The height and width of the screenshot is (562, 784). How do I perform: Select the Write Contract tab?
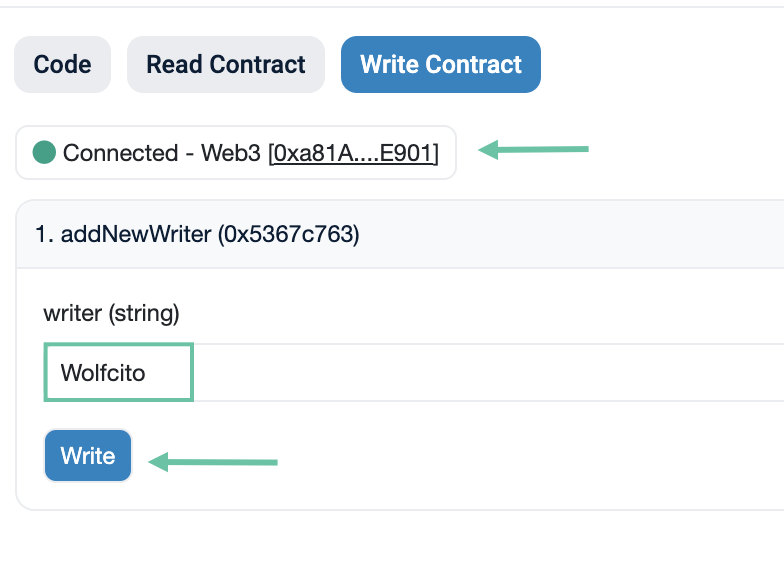tap(440, 65)
